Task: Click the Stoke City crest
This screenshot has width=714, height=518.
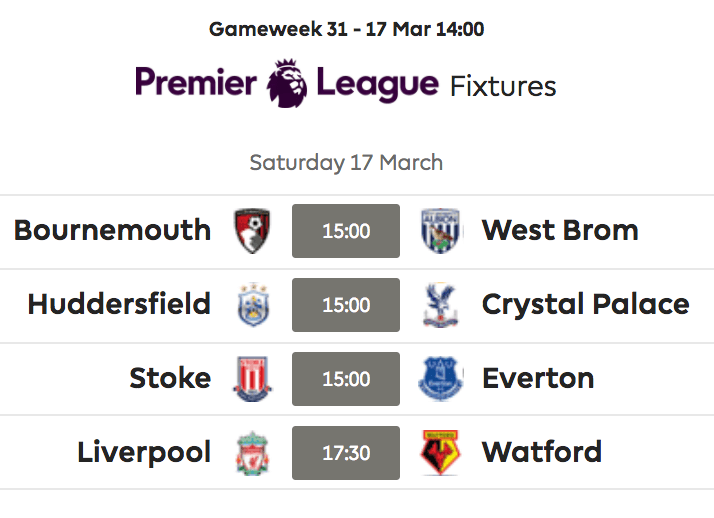Action: click(x=252, y=379)
